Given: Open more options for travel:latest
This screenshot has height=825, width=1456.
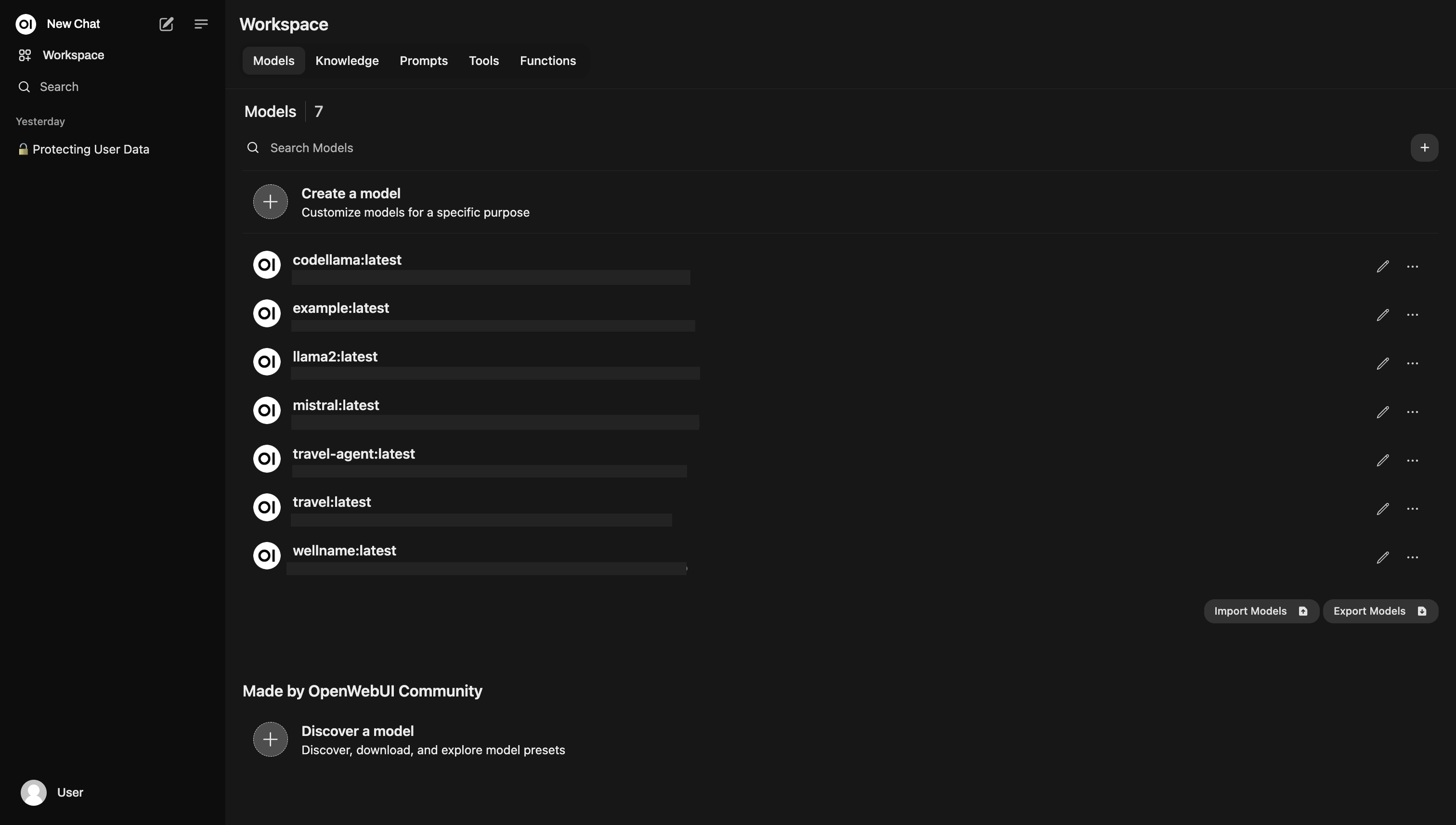Looking at the screenshot, I should [1412, 509].
